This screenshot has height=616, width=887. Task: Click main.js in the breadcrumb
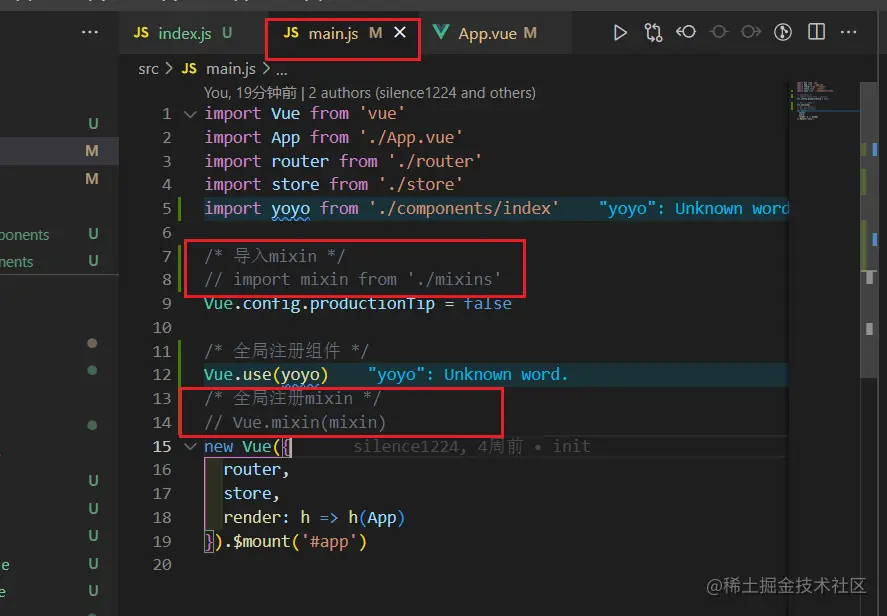[x=231, y=69]
